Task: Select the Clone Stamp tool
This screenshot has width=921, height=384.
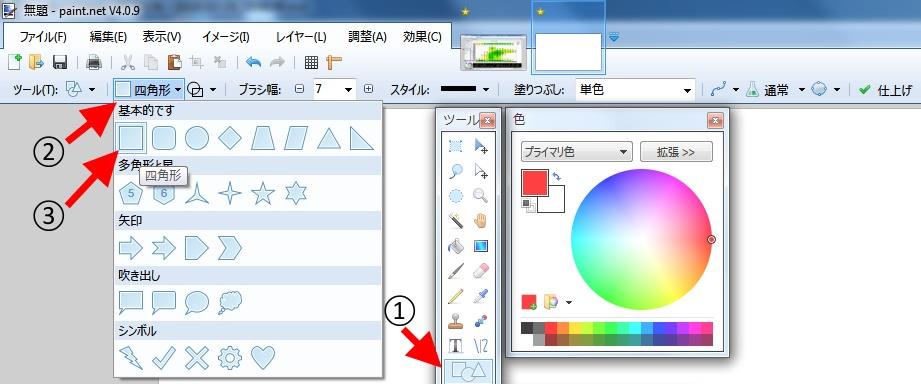Action: [455, 321]
